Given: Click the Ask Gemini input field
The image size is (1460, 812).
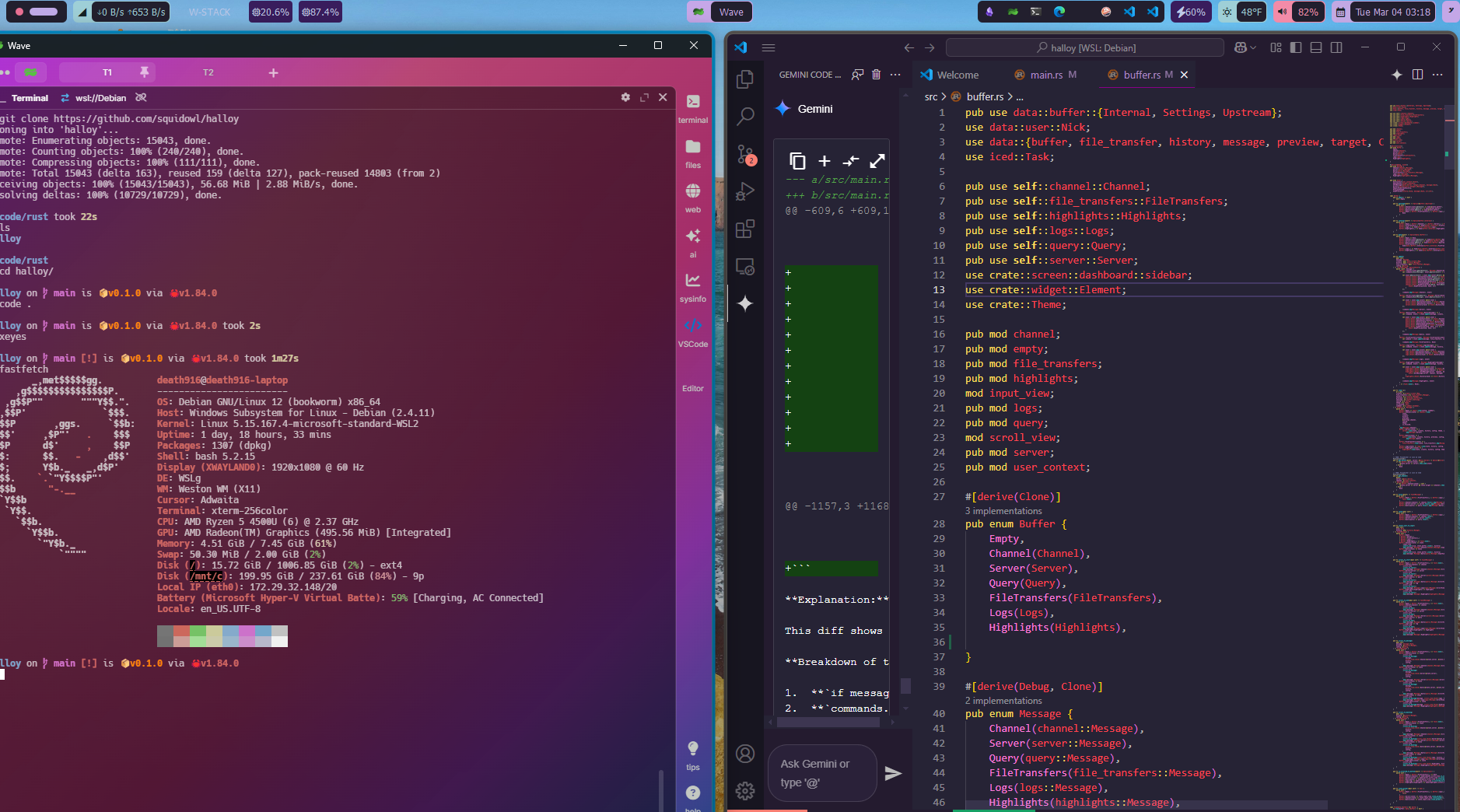Looking at the screenshot, I should click(822, 773).
